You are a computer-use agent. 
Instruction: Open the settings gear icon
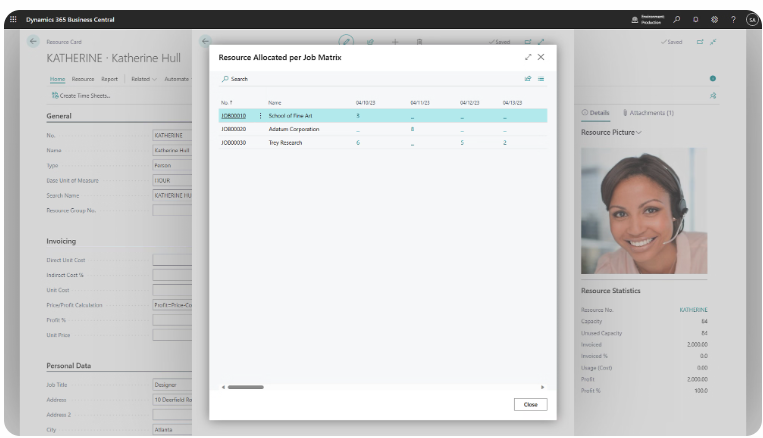714,19
